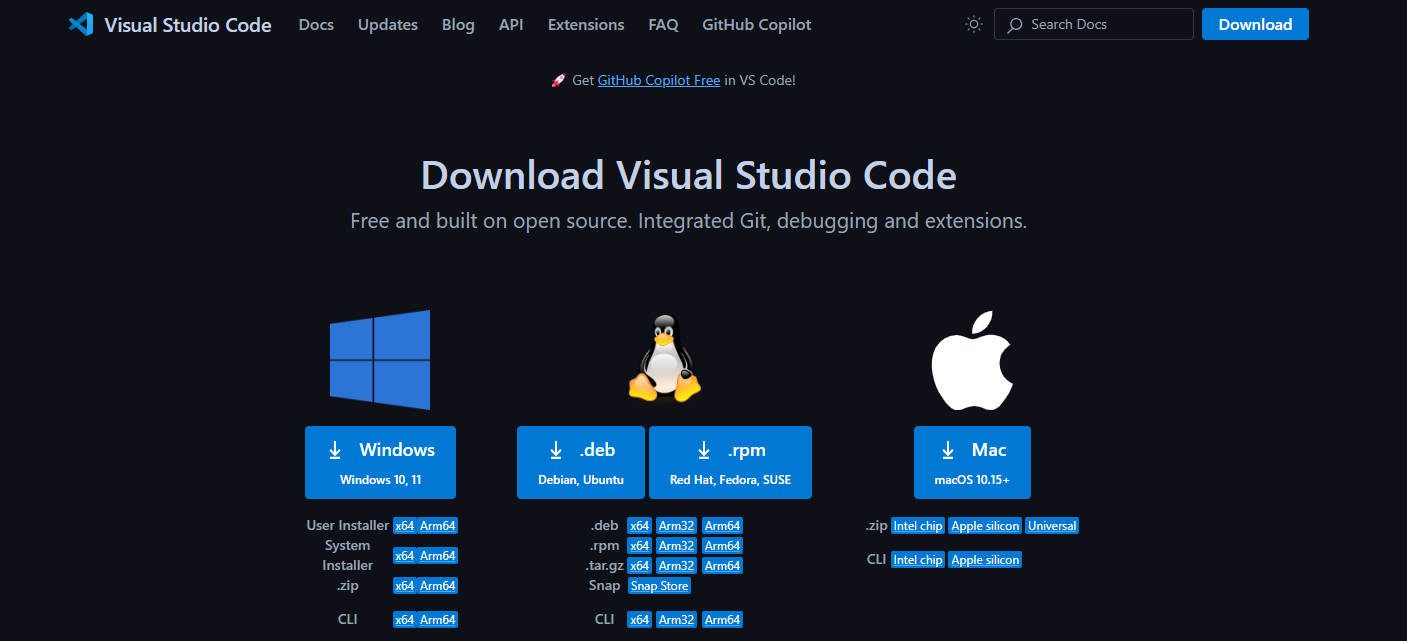This screenshot has width=1407, height=641.
Task: Select Universal for Mac .zip
Action: 1052,526
